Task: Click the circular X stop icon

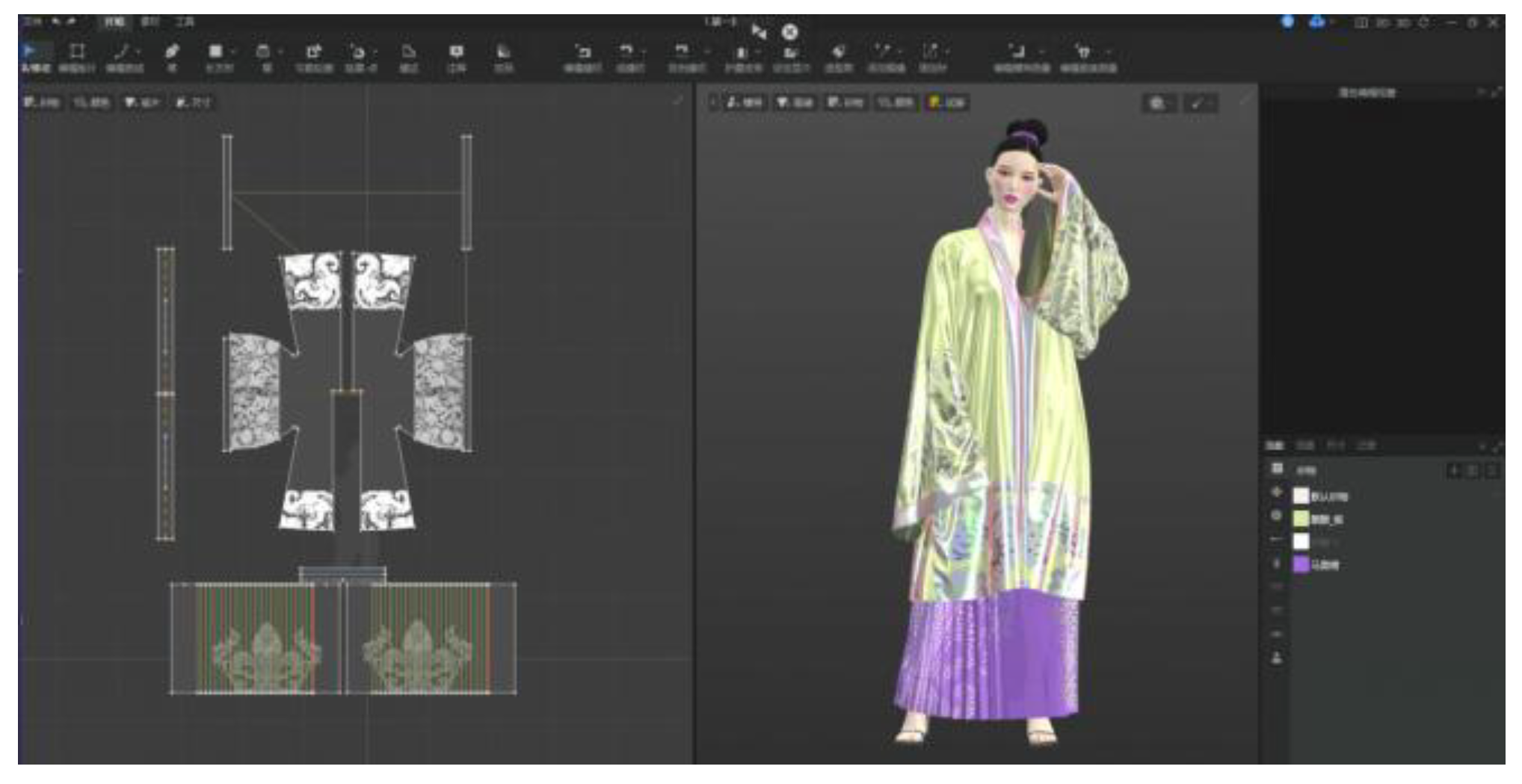Action: point(789,32)
